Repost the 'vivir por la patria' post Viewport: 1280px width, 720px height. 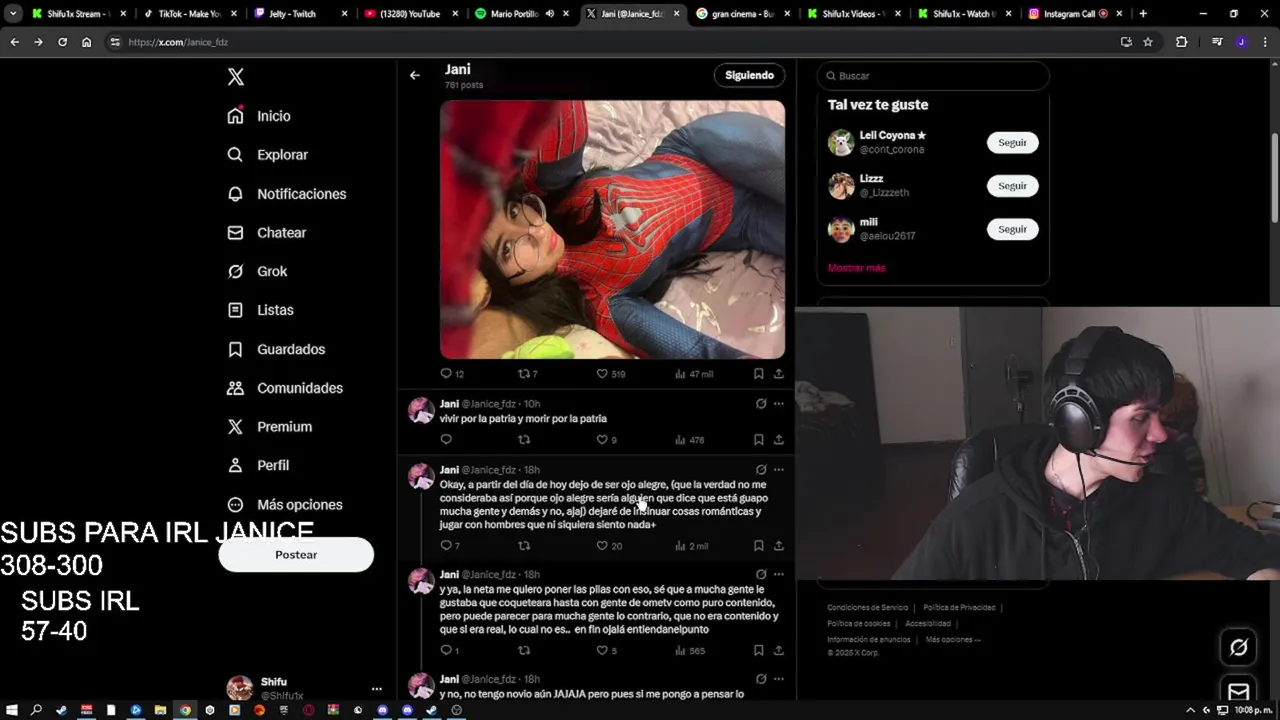point(523,440)
